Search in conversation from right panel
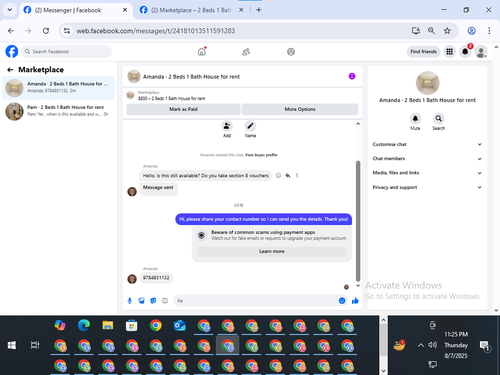The height and width of the screenshot is (375, 500). pyautogui.click(x=439, y=118)
